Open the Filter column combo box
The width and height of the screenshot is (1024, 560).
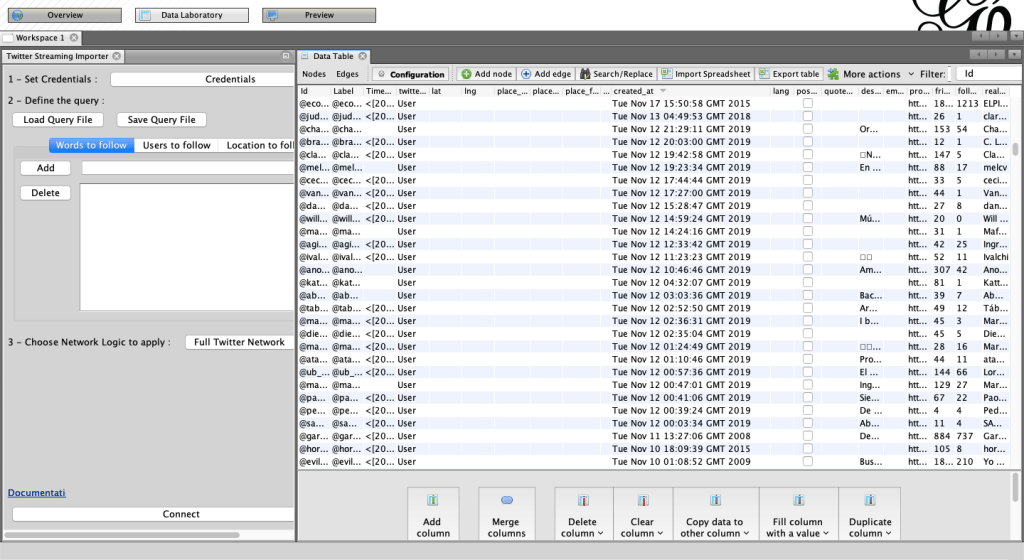click(x=989, y=74)
